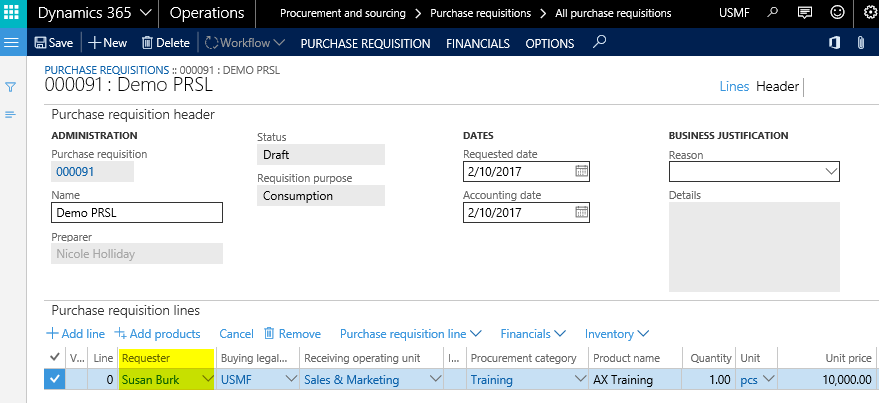Switch to the Lines view
Screen dimensions: 879x403
point(734,86)
